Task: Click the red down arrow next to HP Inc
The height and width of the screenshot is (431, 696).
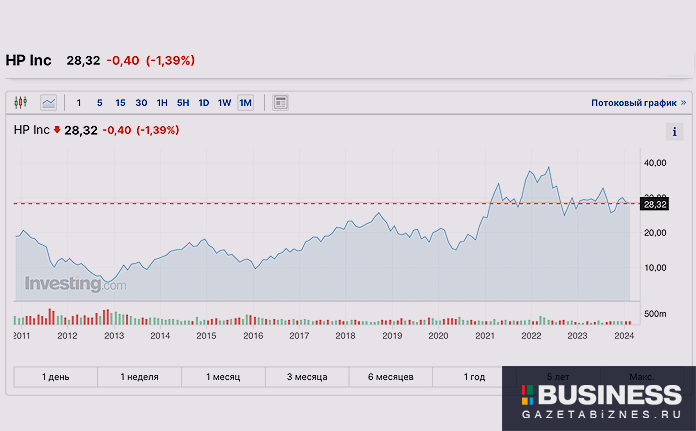Action: click(x=57, y=130)
